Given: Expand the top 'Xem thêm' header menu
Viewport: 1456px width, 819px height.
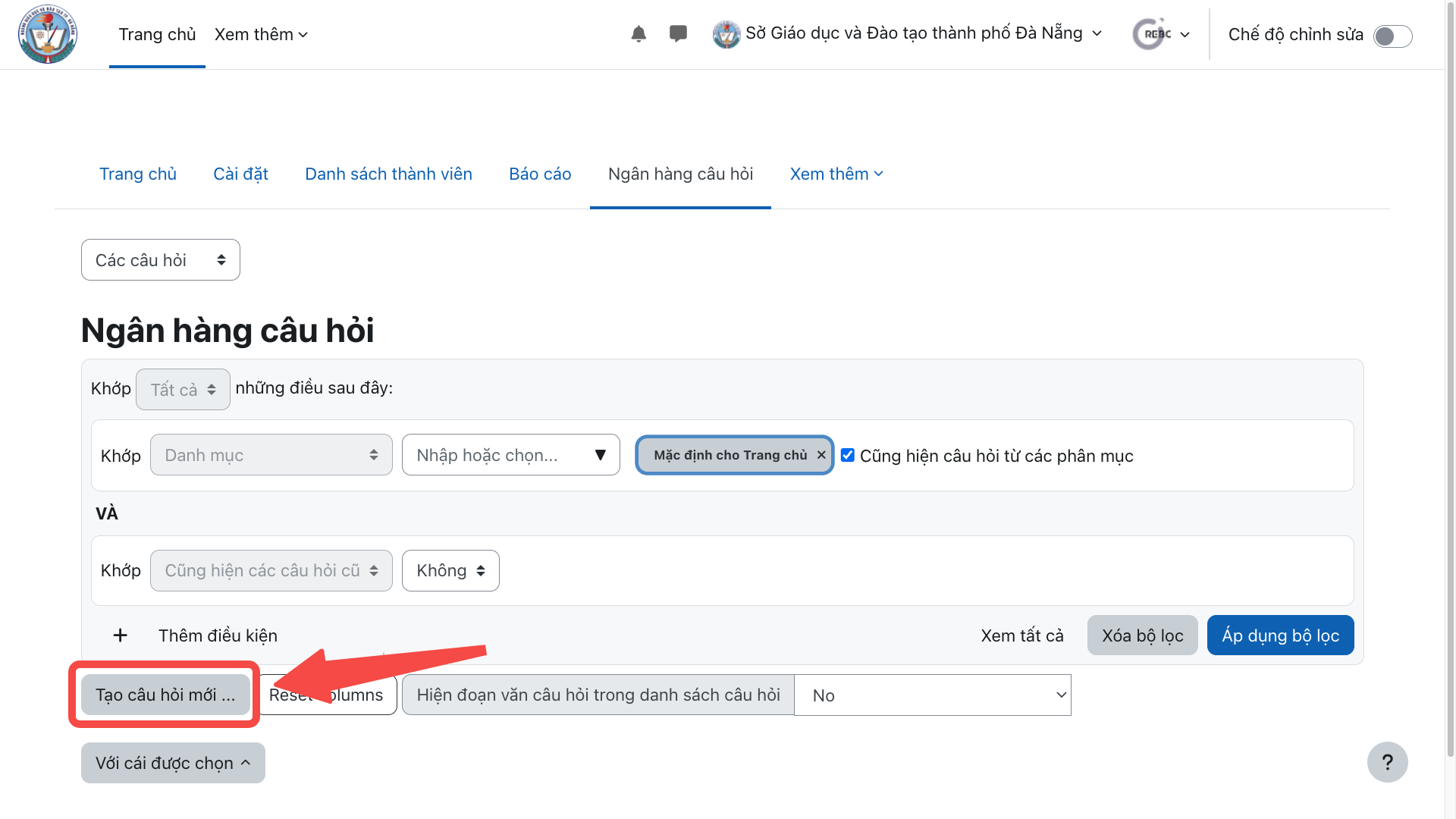Looking at the screenshot, I should coord(261,35).
